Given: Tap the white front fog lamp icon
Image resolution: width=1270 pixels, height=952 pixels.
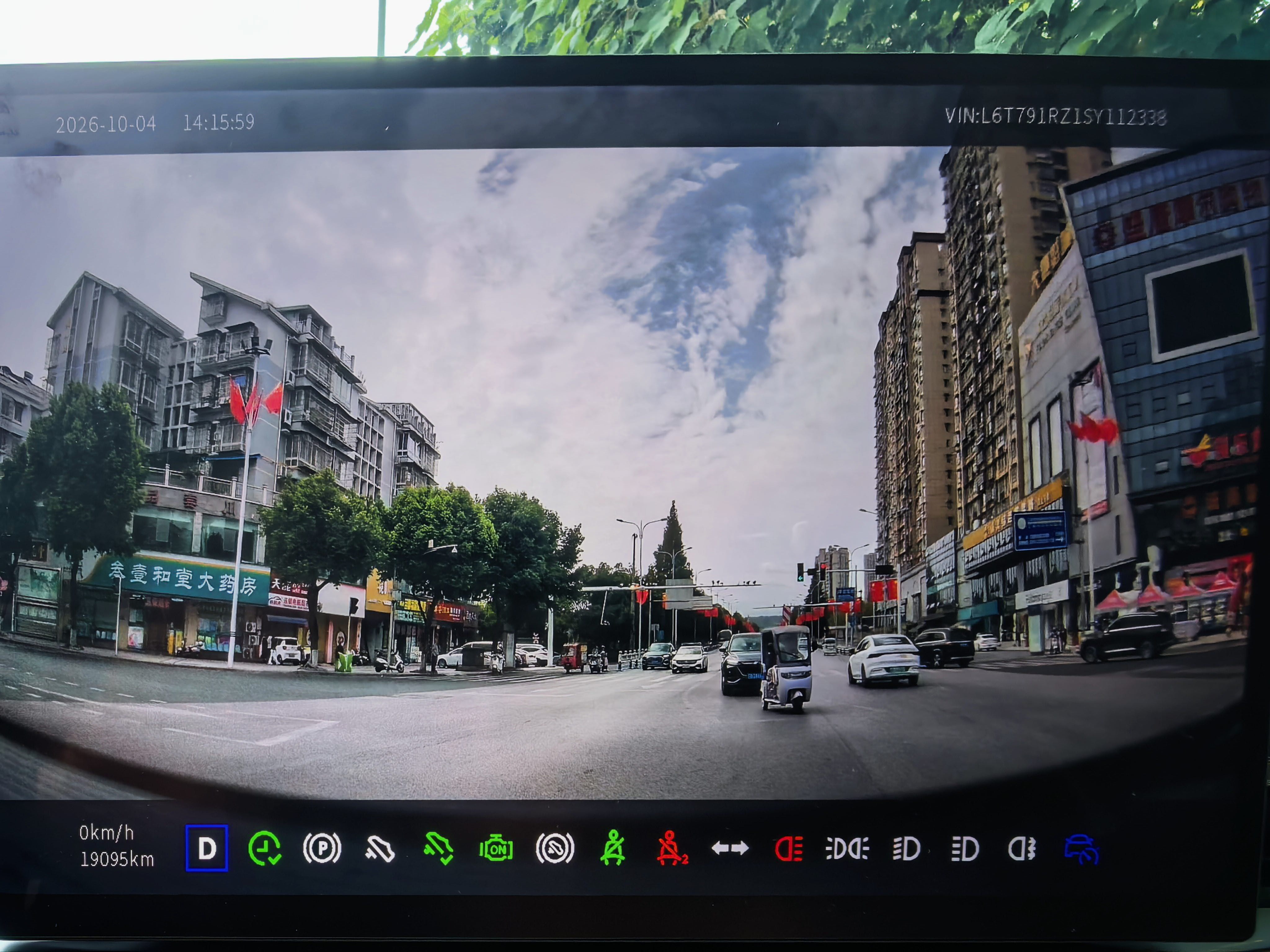Looking at the screenshot, I should (x=1022, y=849).
